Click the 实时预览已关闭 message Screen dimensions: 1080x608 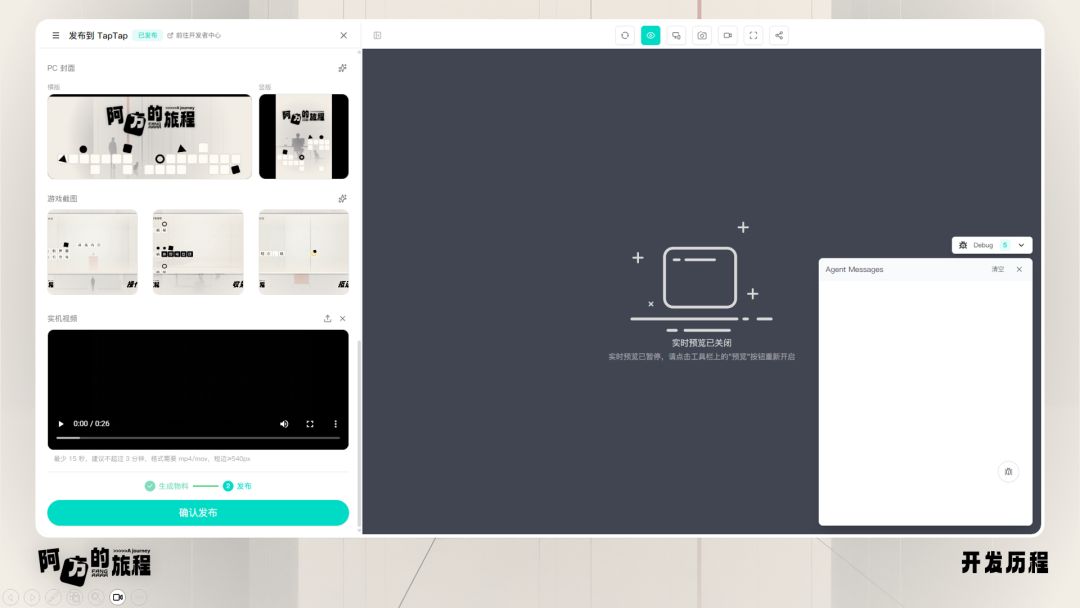[701, 342]
